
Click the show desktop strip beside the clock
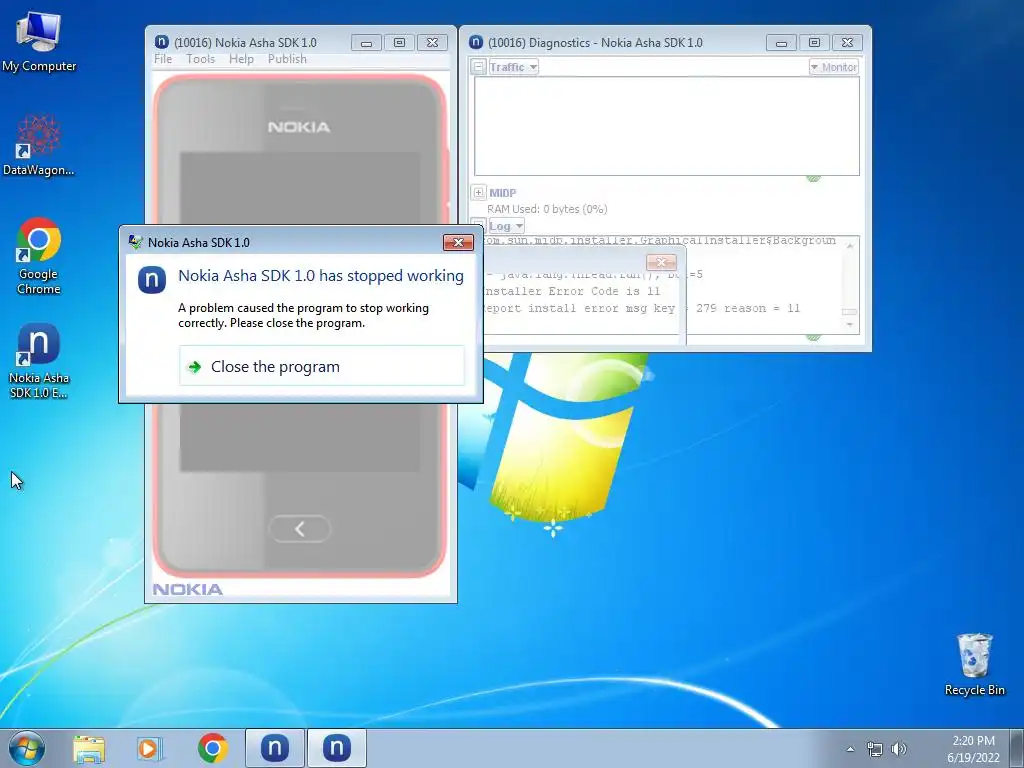1018,748
